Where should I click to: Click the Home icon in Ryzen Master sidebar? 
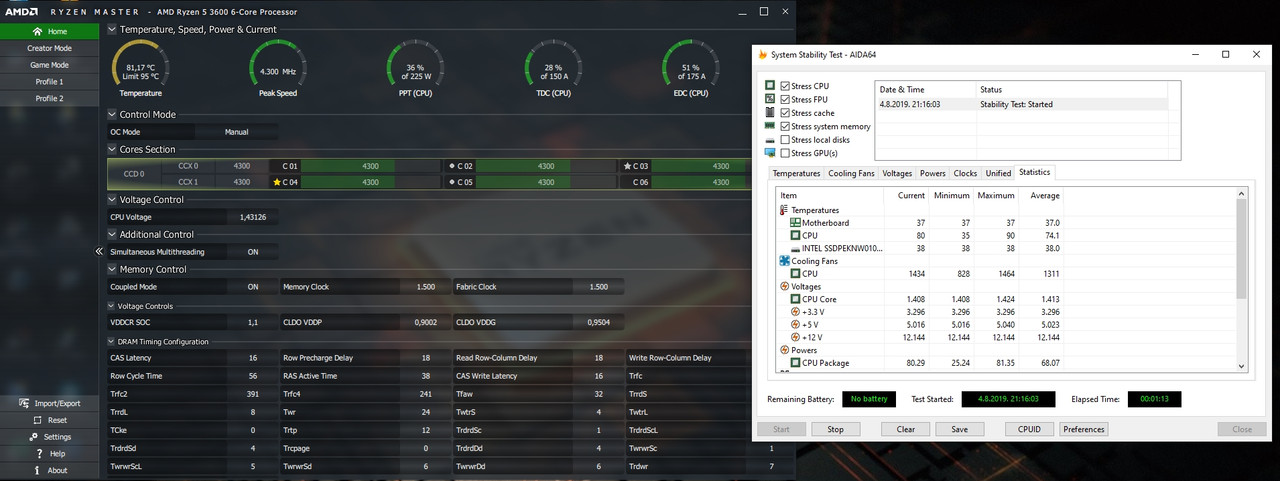[x=37, y=31]
